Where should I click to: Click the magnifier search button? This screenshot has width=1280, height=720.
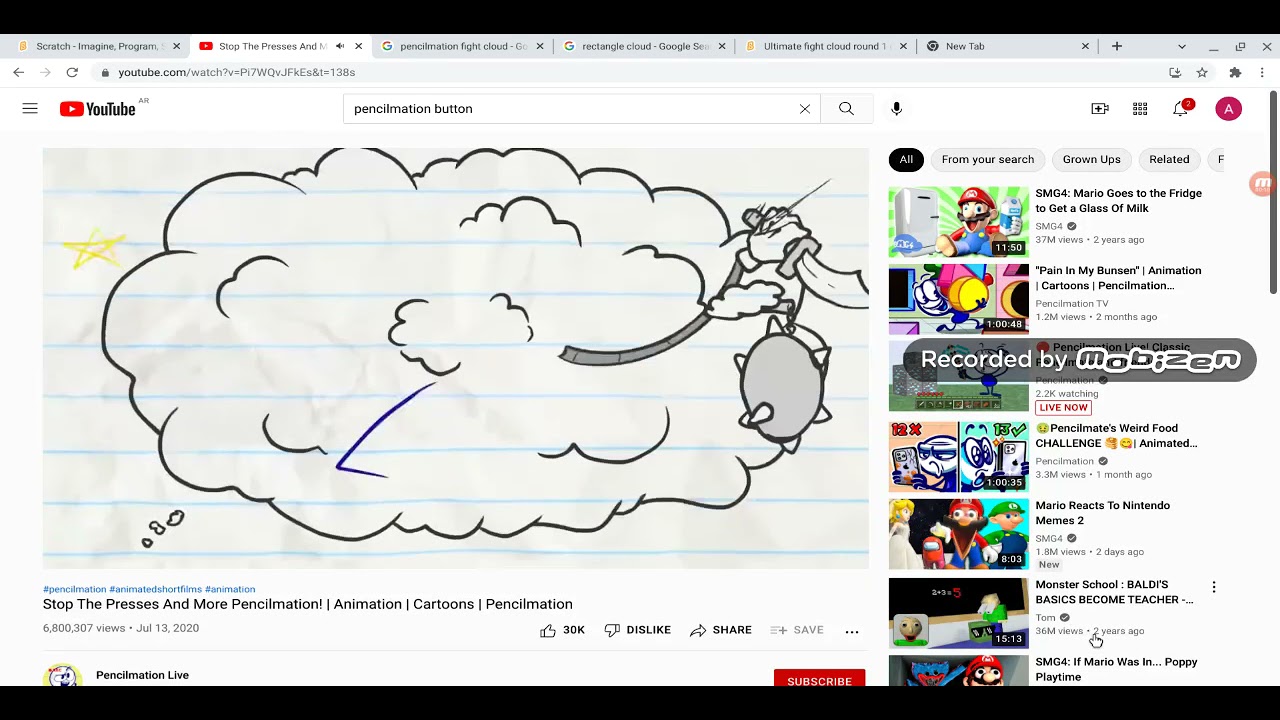coord(847,109)
